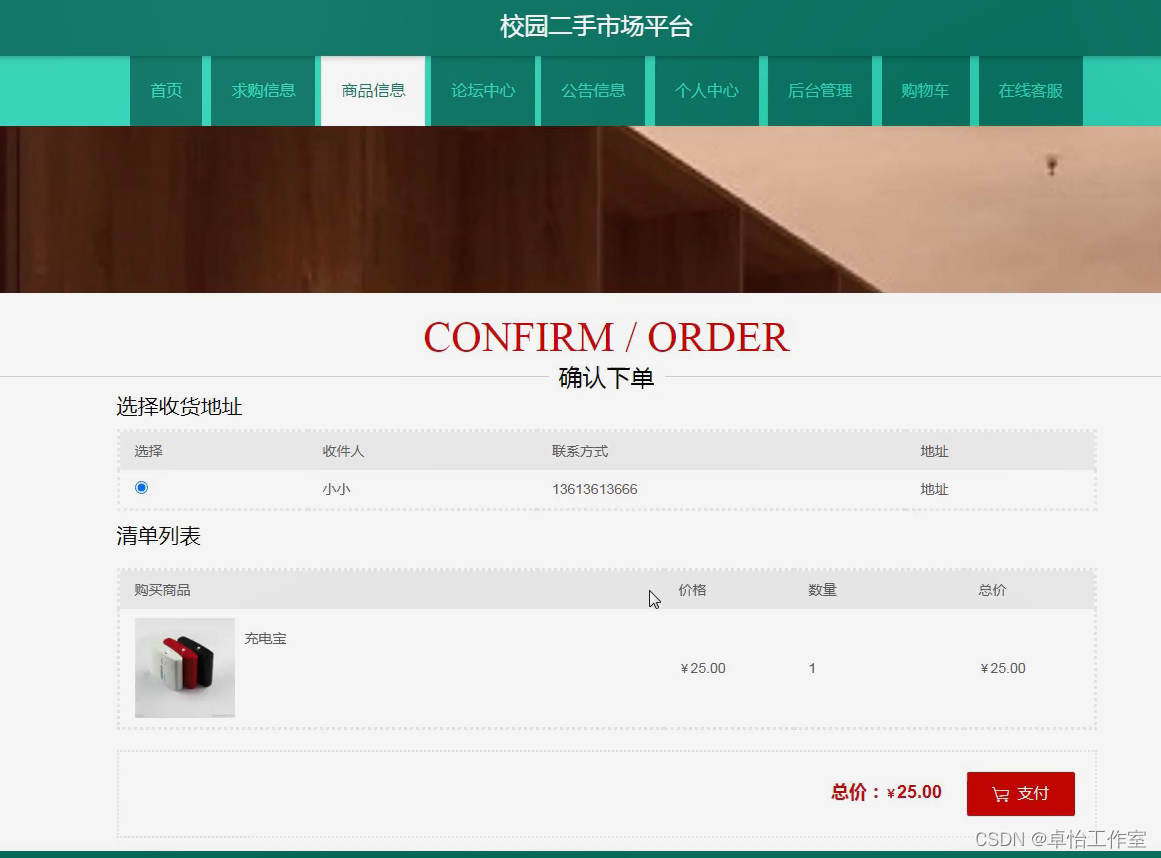This screenshot has height=858, width=1161.
Task: Open the 购物车 tab
Action: coord(925,90)
